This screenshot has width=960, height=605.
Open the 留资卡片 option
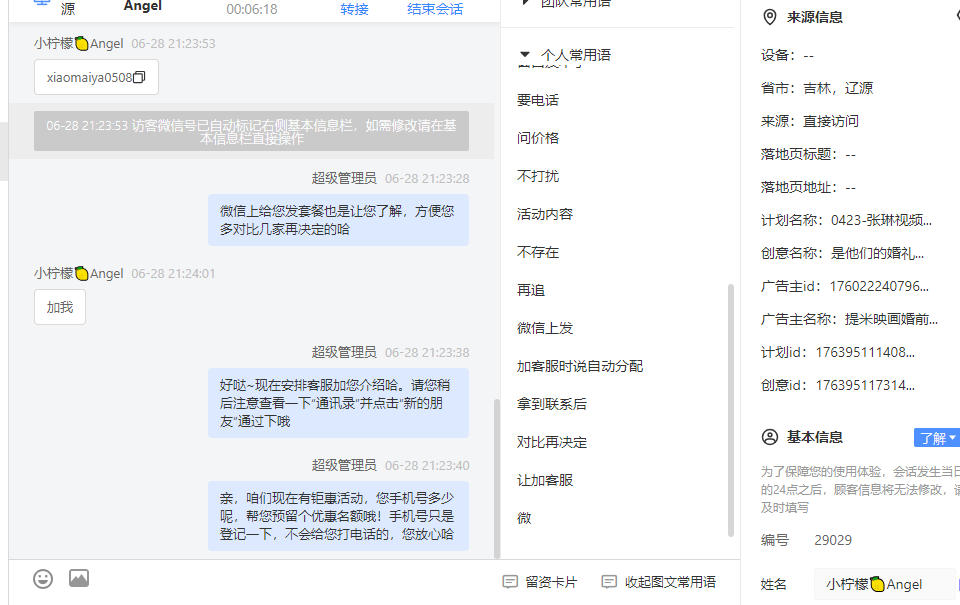551,582
